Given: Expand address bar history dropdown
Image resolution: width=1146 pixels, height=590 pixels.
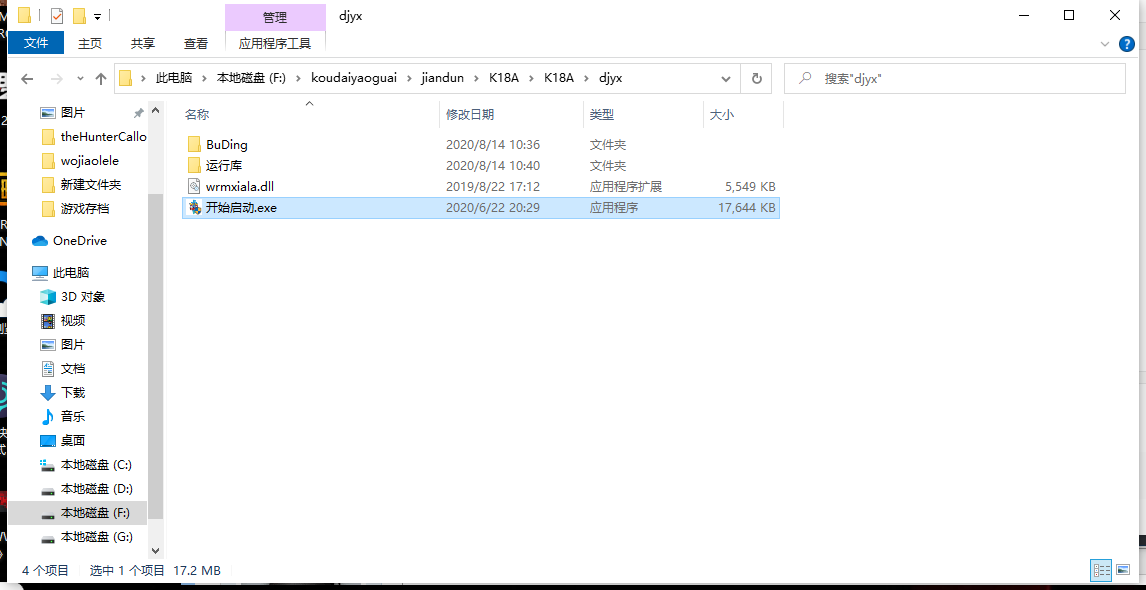Looking at the screenshot, I should pos(726,78).
